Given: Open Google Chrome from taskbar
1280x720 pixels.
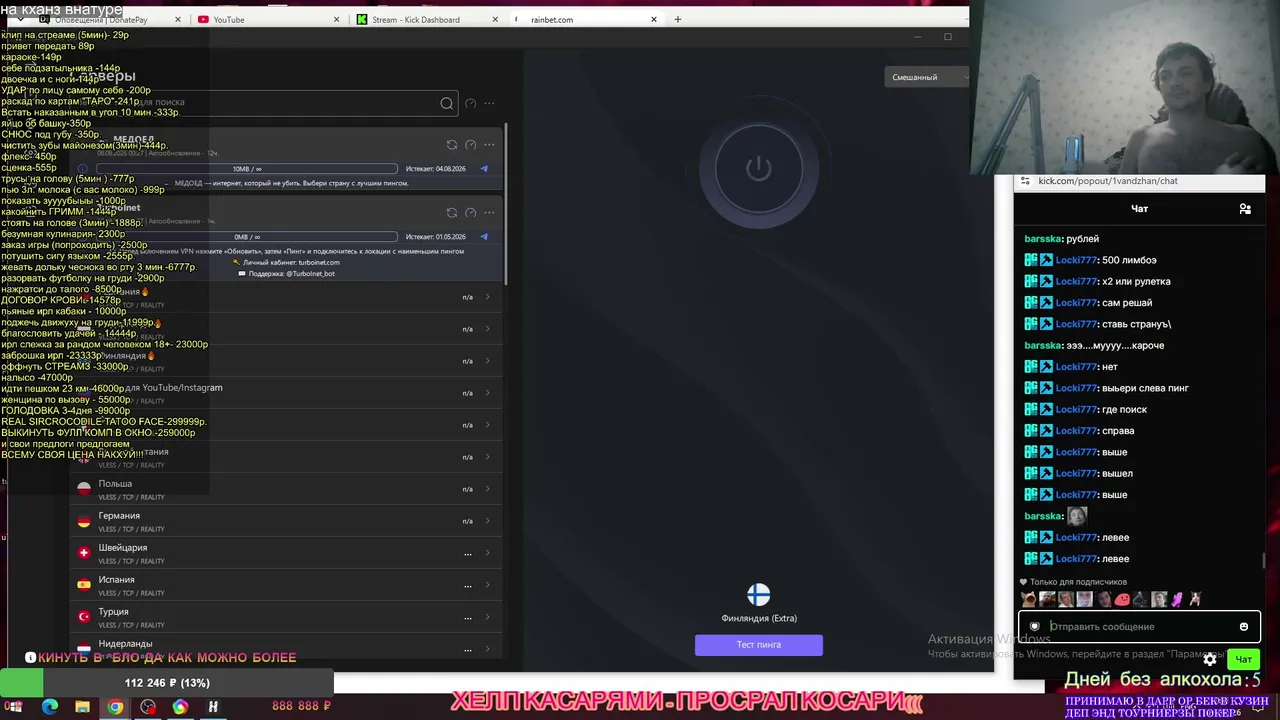Looking at the screenshot, I should click(115, 707).
